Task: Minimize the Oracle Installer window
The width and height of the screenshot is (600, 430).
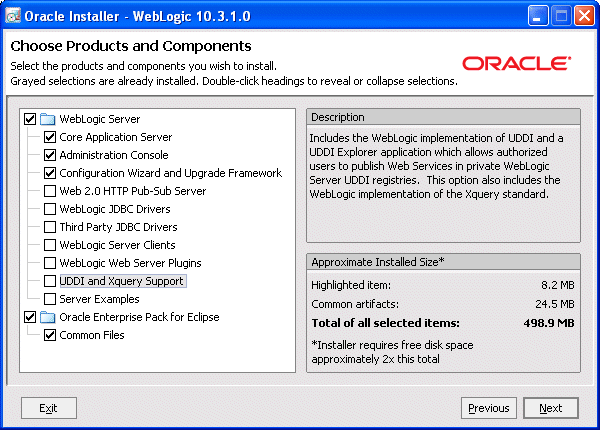Action: 538,16
